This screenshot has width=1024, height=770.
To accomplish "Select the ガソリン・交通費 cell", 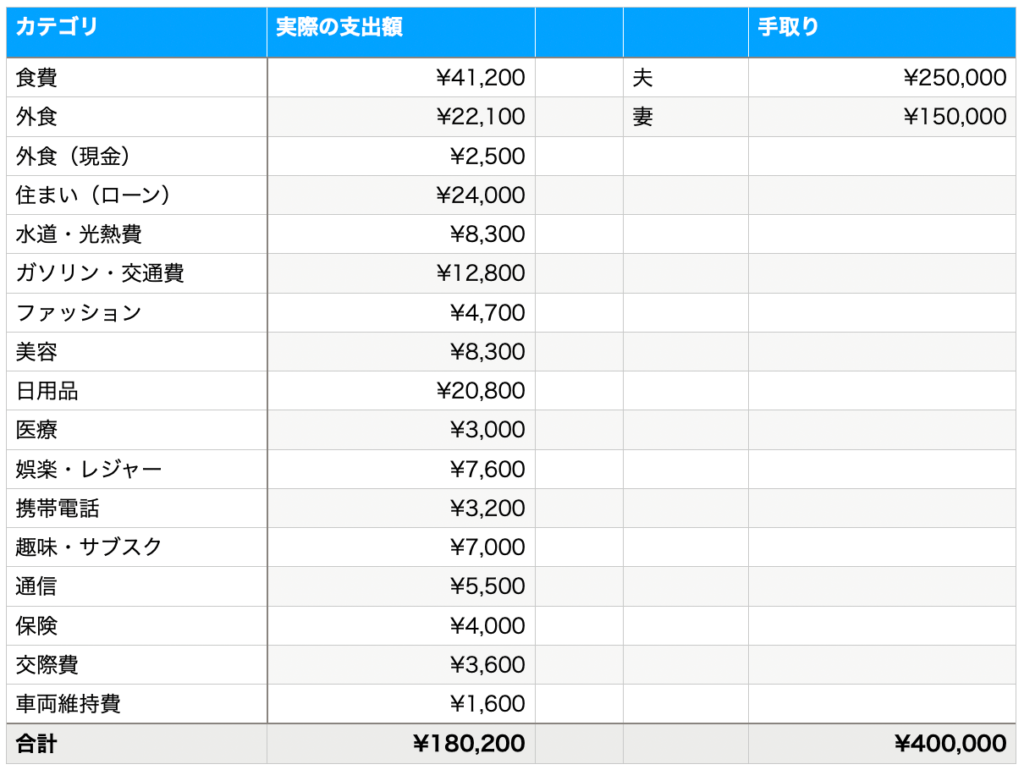I will pos(136,273).
